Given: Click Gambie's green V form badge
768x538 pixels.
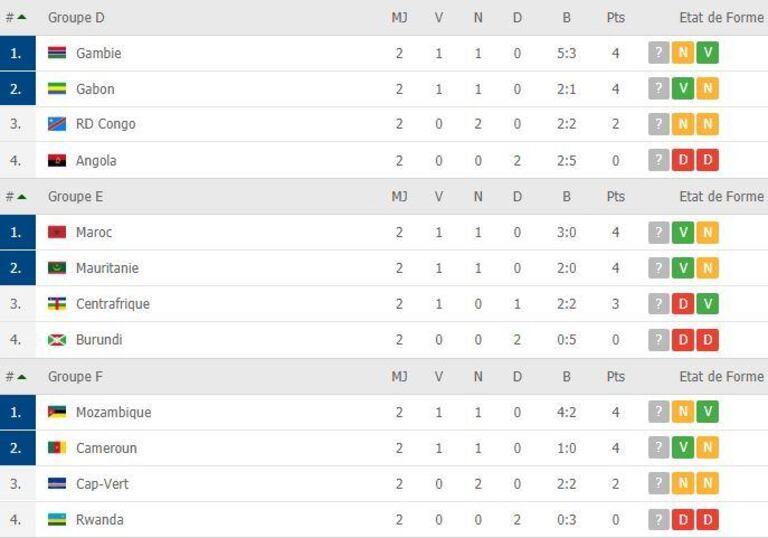Looking at the screenshot, I should pos(707,52).
